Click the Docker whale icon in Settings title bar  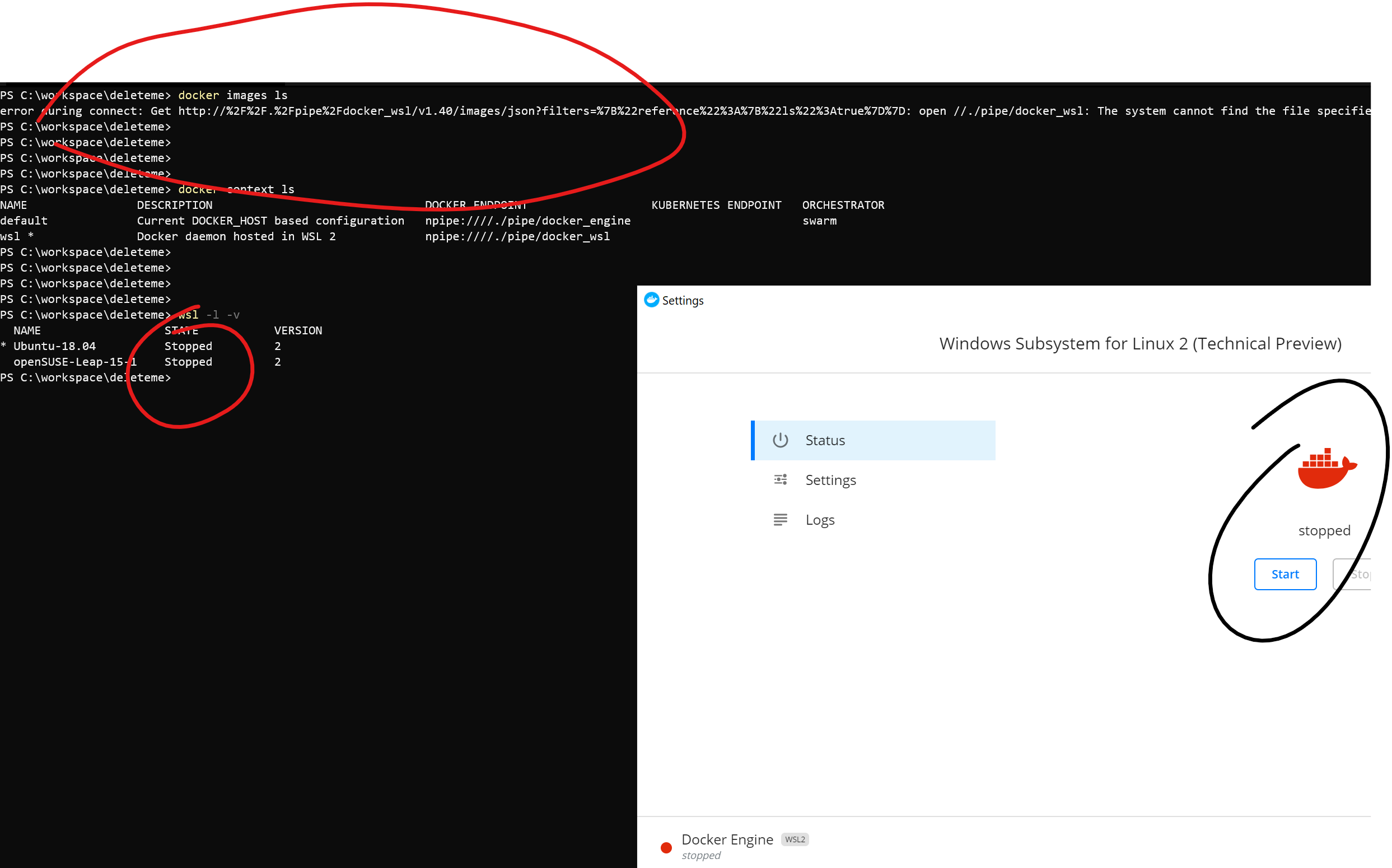pyautogui.click(x=652, y=300)
